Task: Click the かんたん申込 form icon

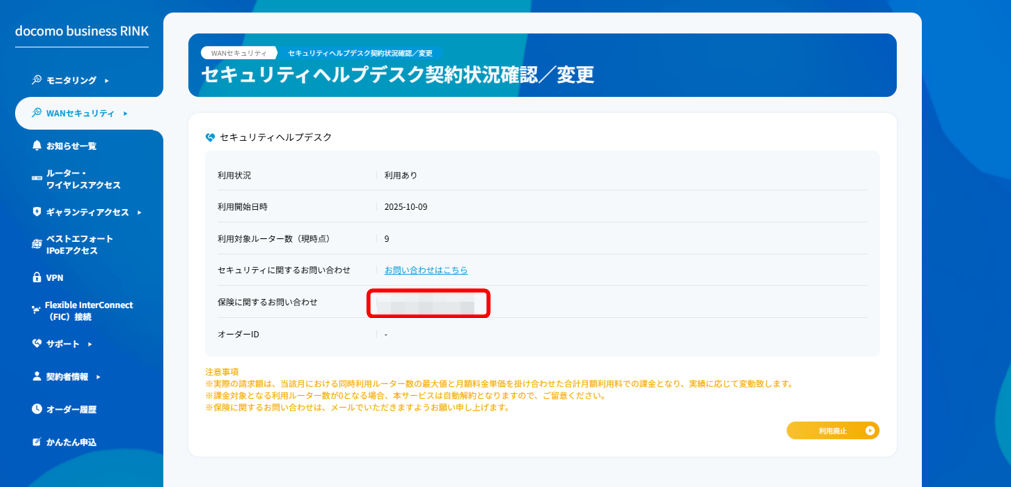Action: 37,442
